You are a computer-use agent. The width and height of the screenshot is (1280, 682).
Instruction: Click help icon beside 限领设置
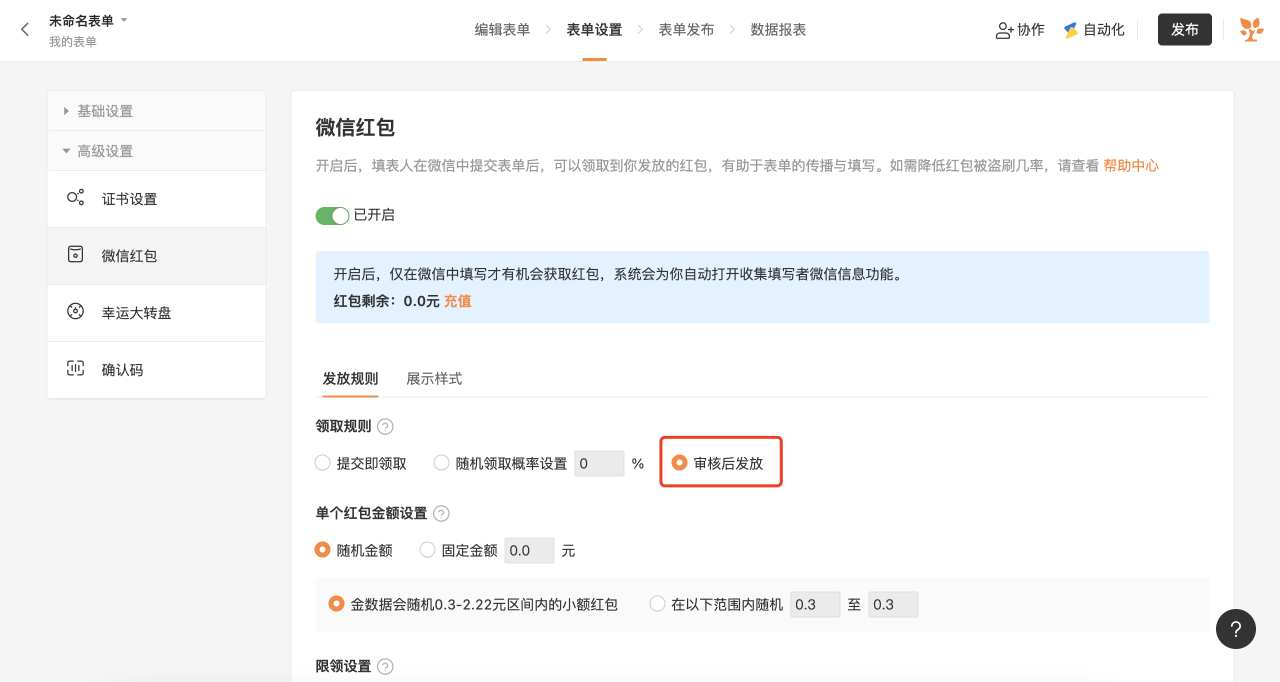pos(385,667)
